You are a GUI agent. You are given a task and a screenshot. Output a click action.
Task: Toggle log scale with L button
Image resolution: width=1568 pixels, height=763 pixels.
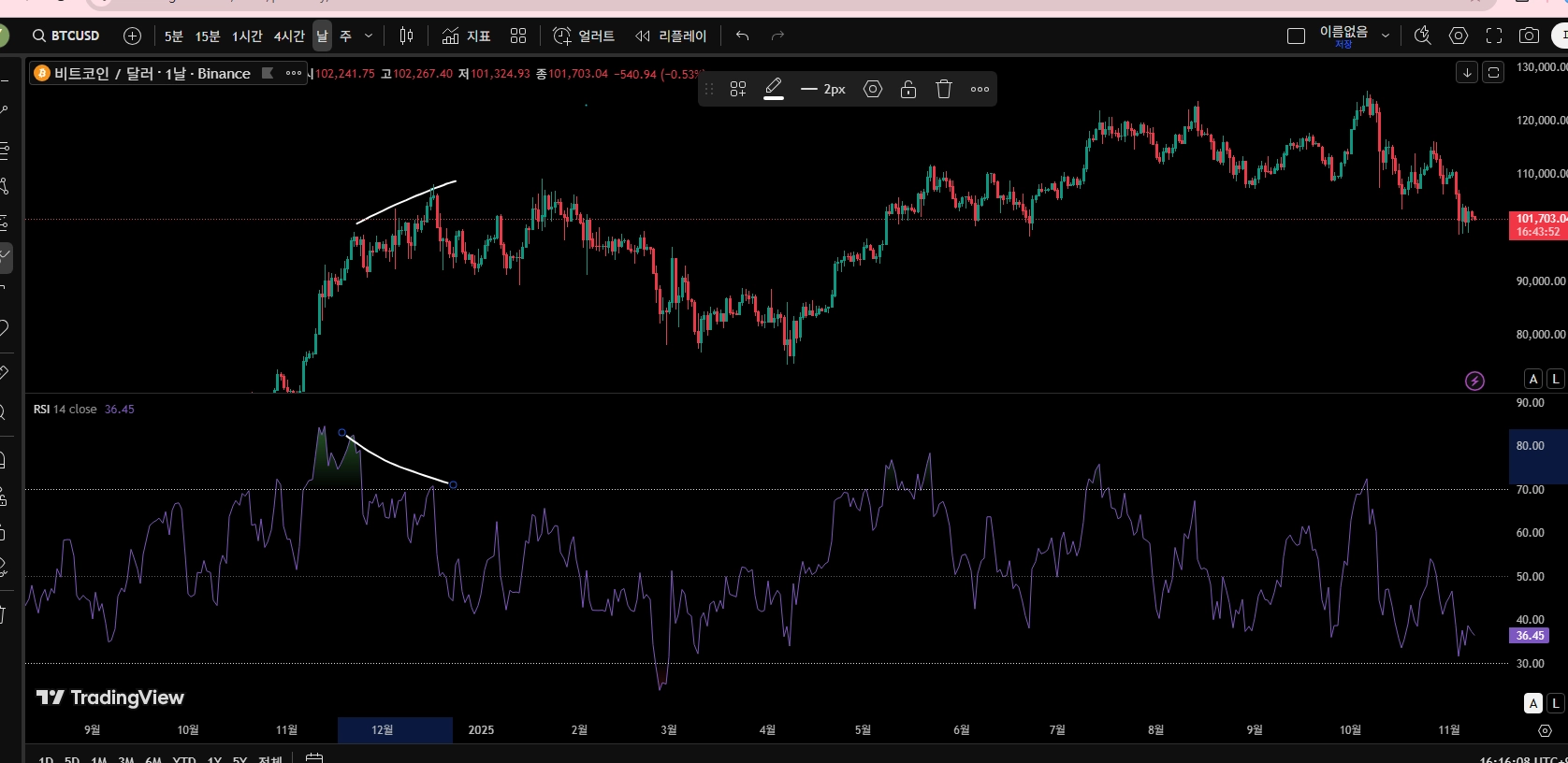tap(1556, 379)
